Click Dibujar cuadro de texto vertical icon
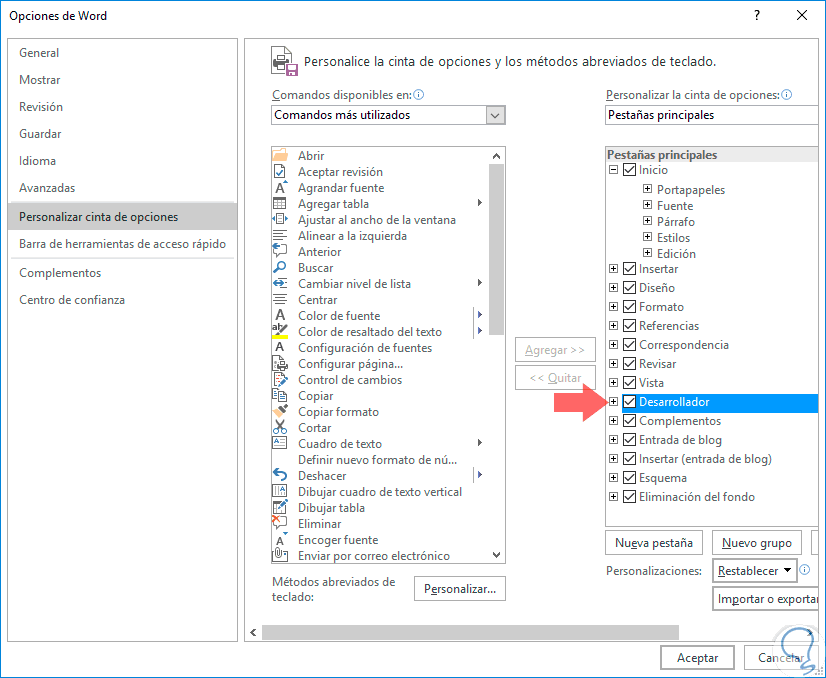Screen dimensions: 826x678 [x=280, y=492]
